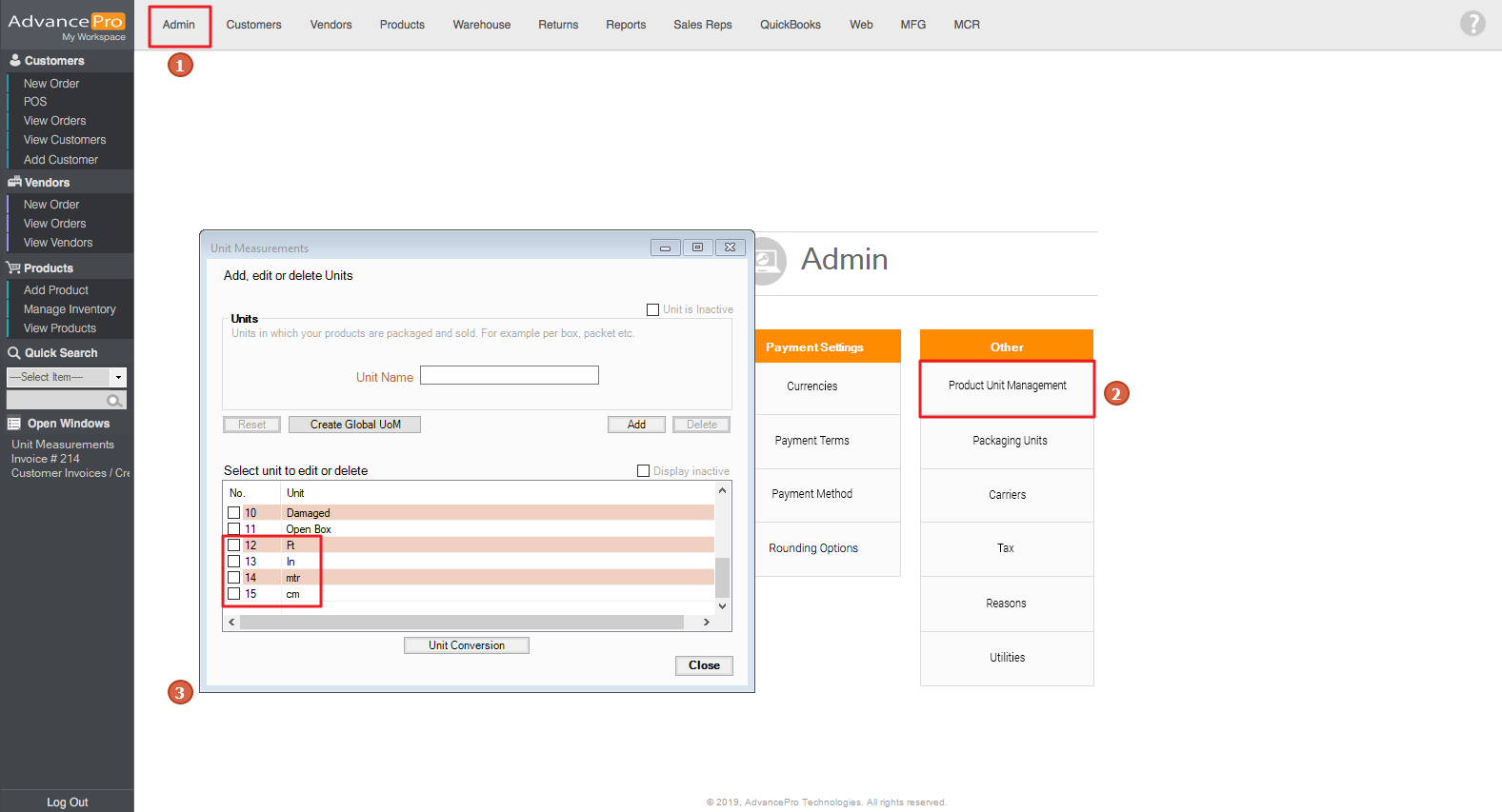This screenshot has height=812, width=1502.
Task: Click the Customers section icon in sidebar
Action: (14, 60)
